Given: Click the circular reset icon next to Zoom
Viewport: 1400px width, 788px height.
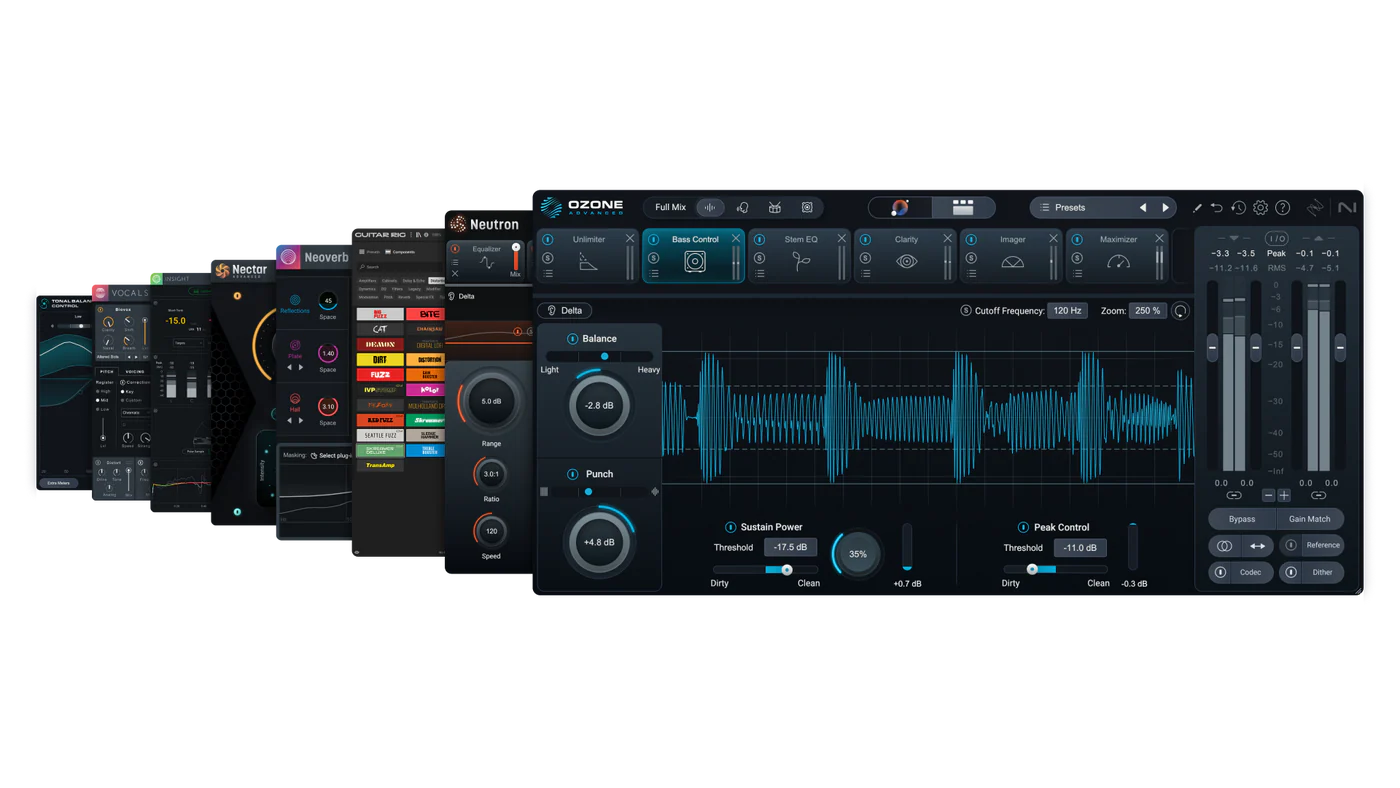Looking at the screenshot, I should click(x=1180, y=311).
